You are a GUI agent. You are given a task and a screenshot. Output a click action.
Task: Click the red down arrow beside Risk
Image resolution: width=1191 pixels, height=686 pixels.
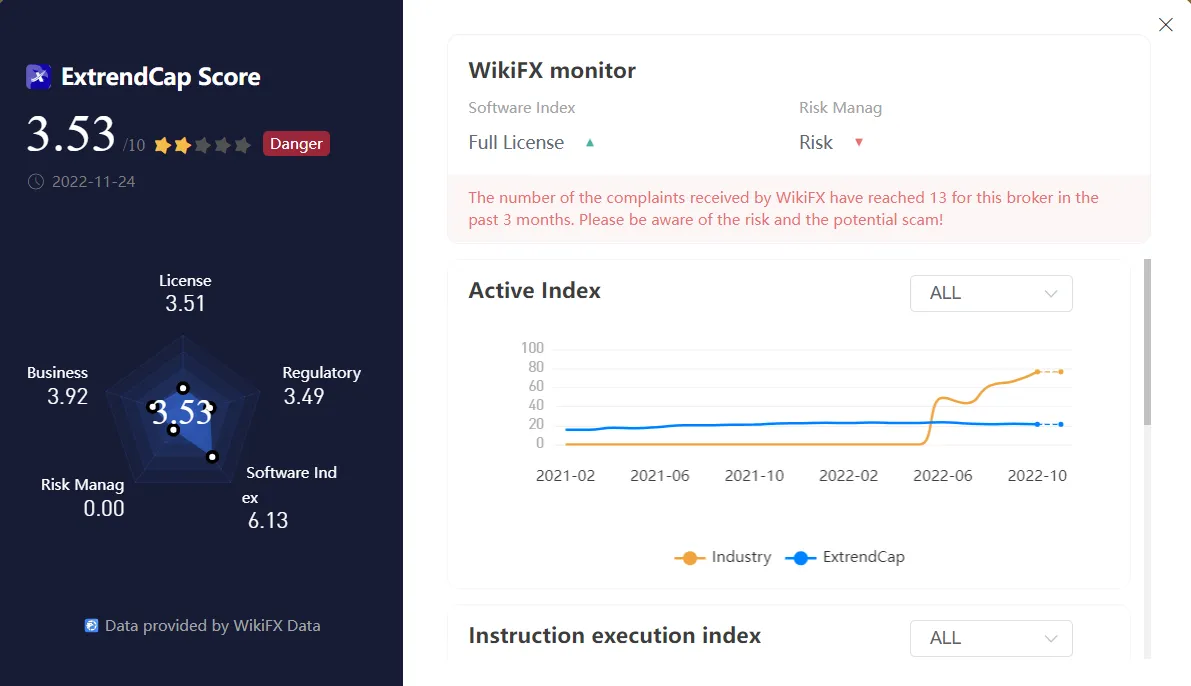point(859,142)
